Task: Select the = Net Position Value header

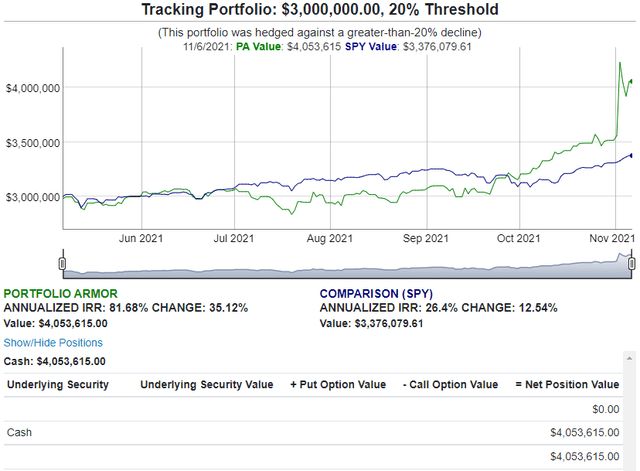Action: [x=567, y=384]
